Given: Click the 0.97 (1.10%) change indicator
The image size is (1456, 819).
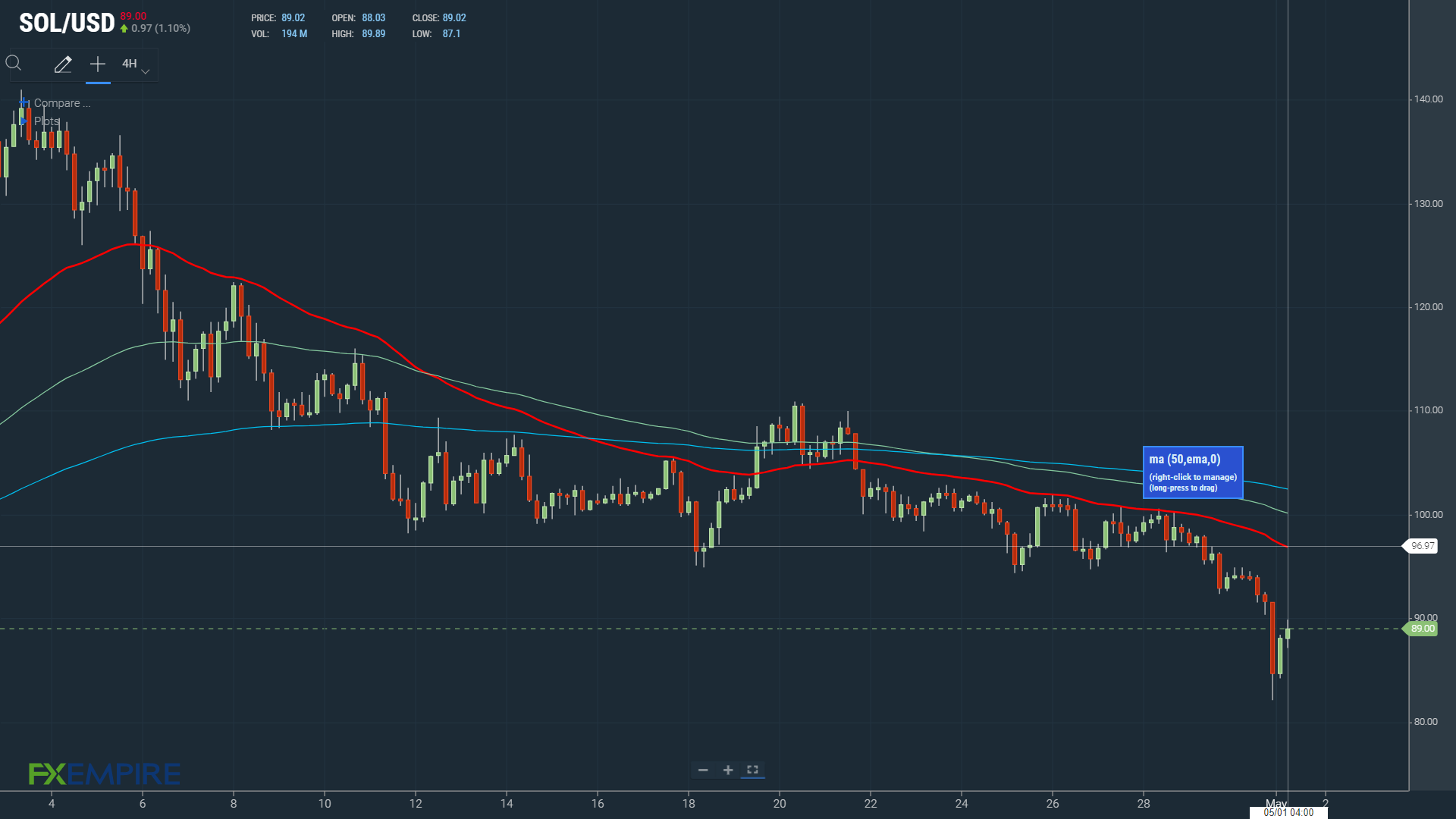Looking at the screenshot, I should tap(155, 29).
